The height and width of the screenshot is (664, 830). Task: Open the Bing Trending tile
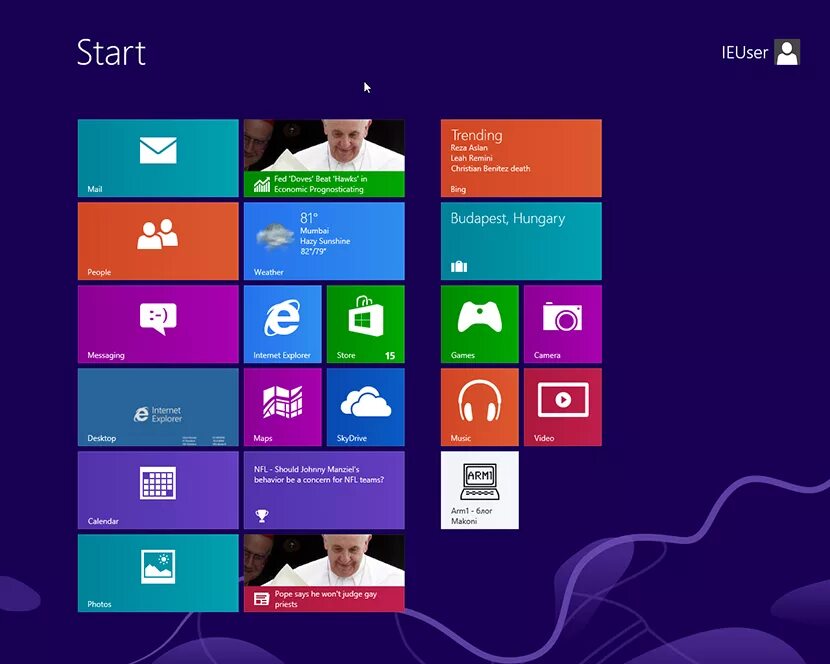click(x=521, y=158)
